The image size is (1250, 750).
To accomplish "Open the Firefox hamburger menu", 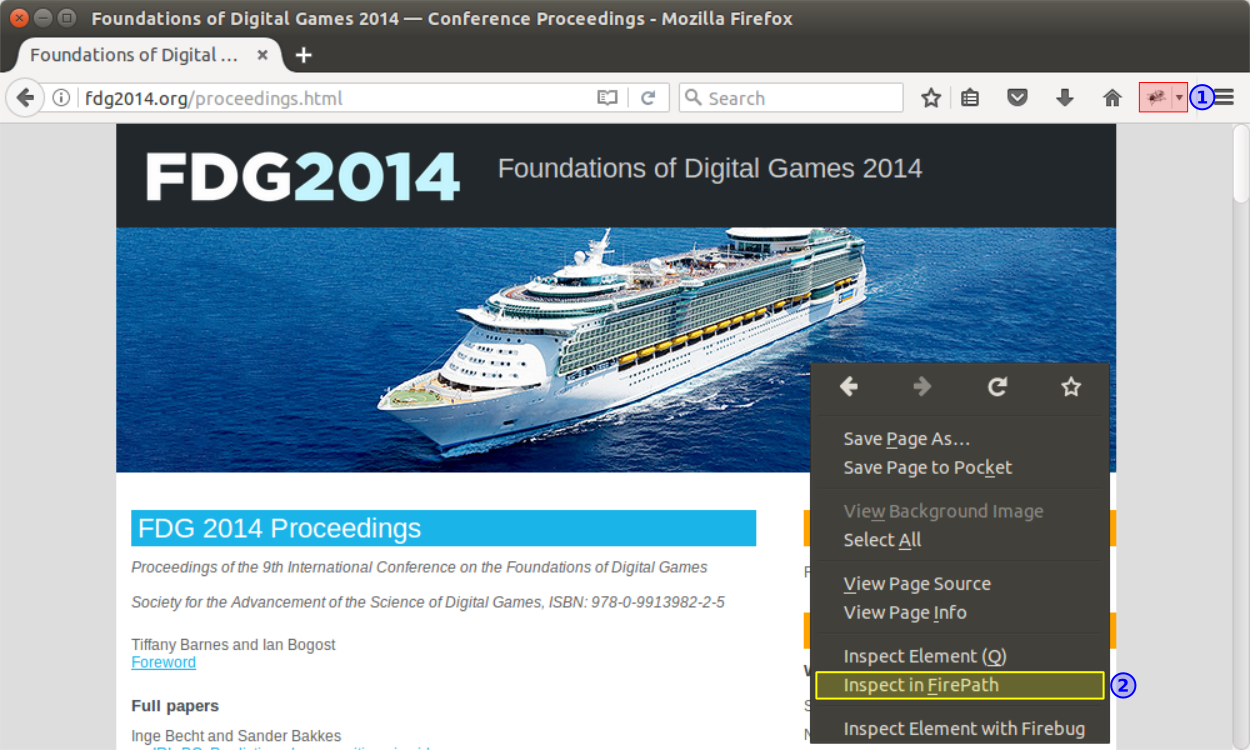I will 1224,98.
